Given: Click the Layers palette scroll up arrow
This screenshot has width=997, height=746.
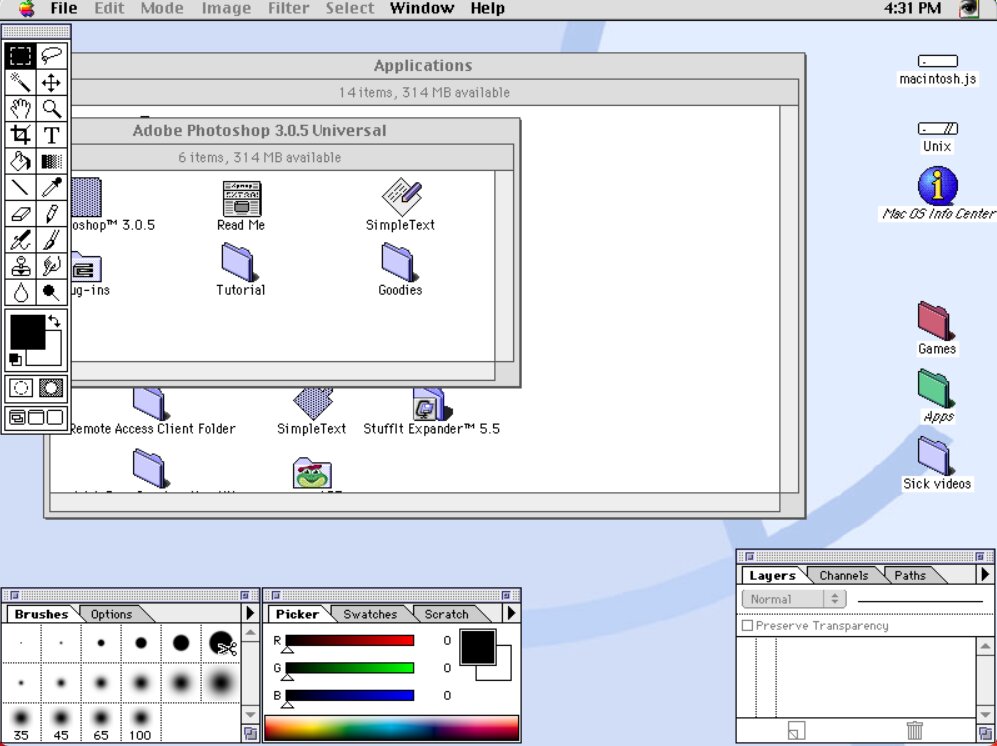Looking at the screenshot, I should [985, 647].
